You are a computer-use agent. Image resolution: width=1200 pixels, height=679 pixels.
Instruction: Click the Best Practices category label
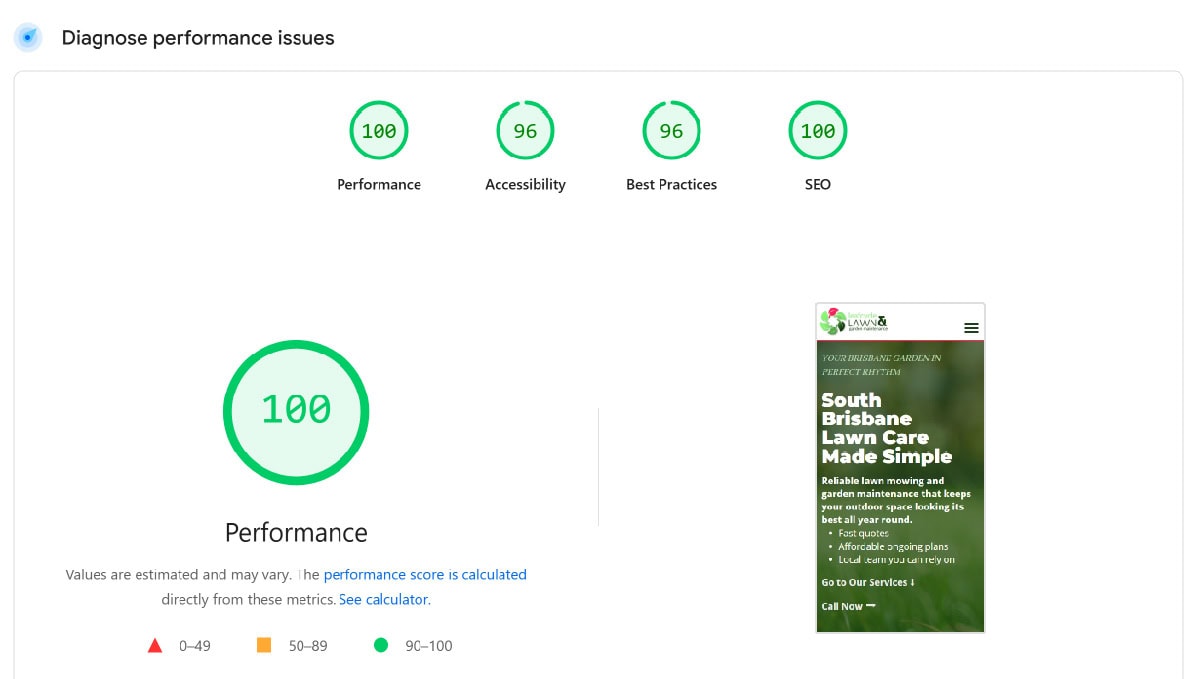click(671, 184)
